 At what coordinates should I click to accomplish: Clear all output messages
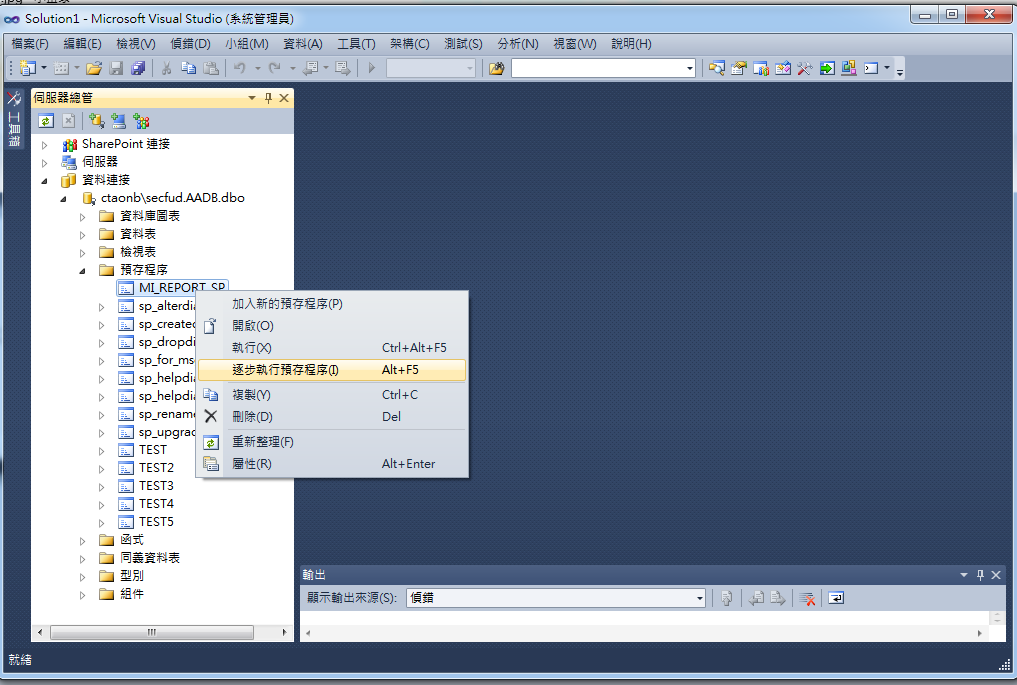[x=806, y=597]
